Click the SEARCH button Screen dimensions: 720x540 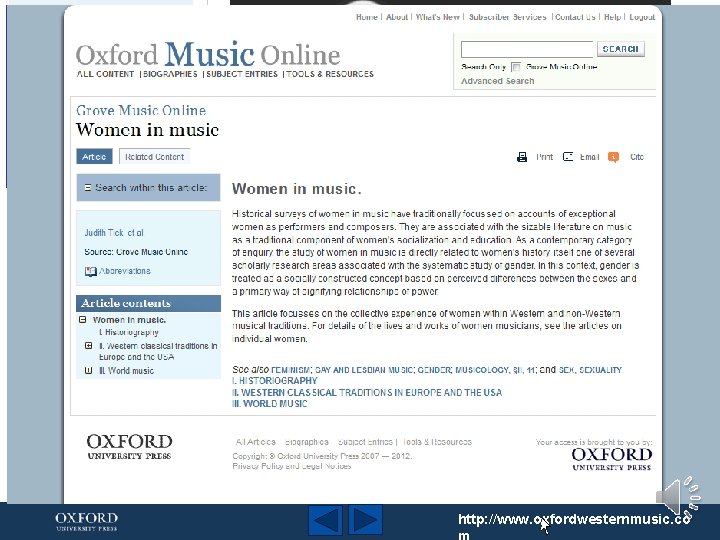(621, 49)
